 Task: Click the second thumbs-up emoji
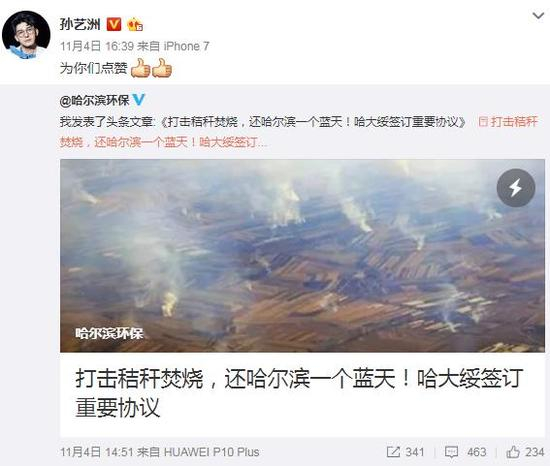click(x=162, y=68)
